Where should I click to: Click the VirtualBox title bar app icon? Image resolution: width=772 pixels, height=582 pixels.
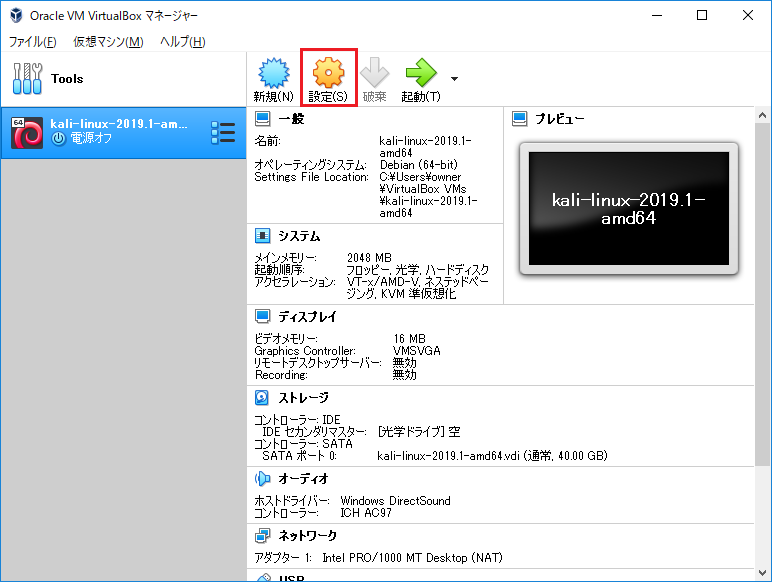point(16,15)
